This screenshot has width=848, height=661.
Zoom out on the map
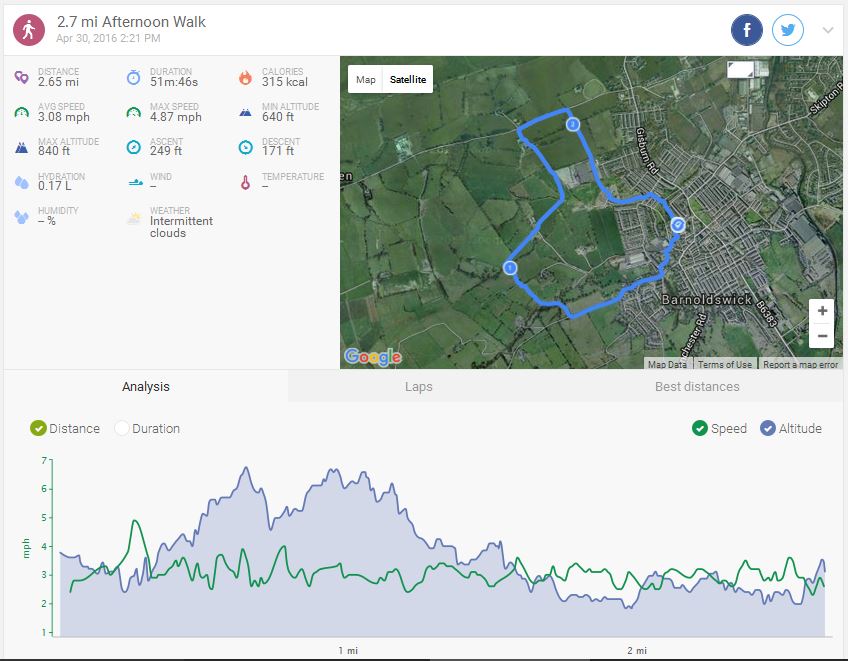click(x=822, y=336)
